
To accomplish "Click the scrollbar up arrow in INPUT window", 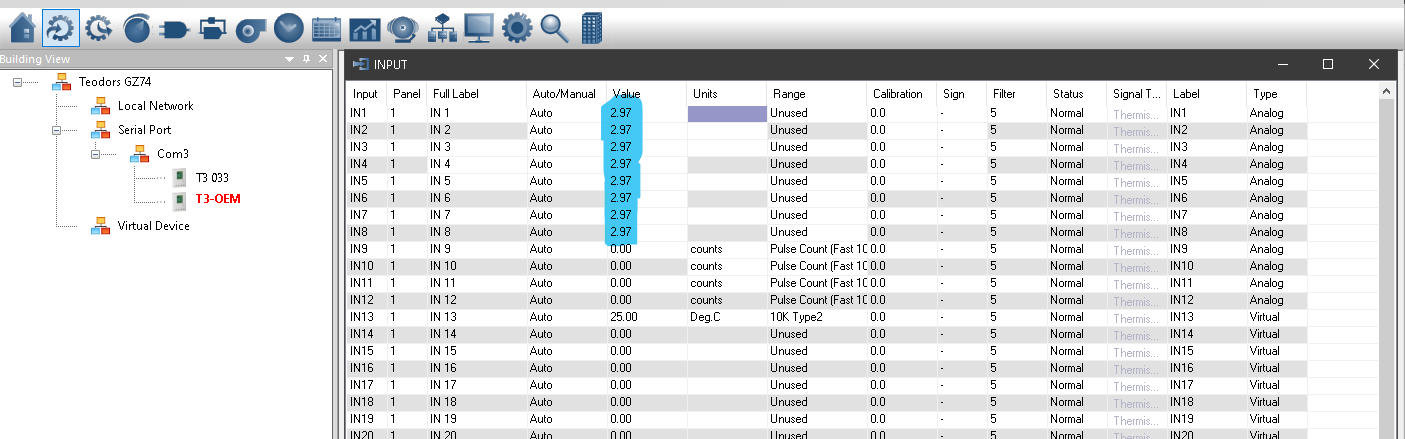I will [x=1387, y=93].
